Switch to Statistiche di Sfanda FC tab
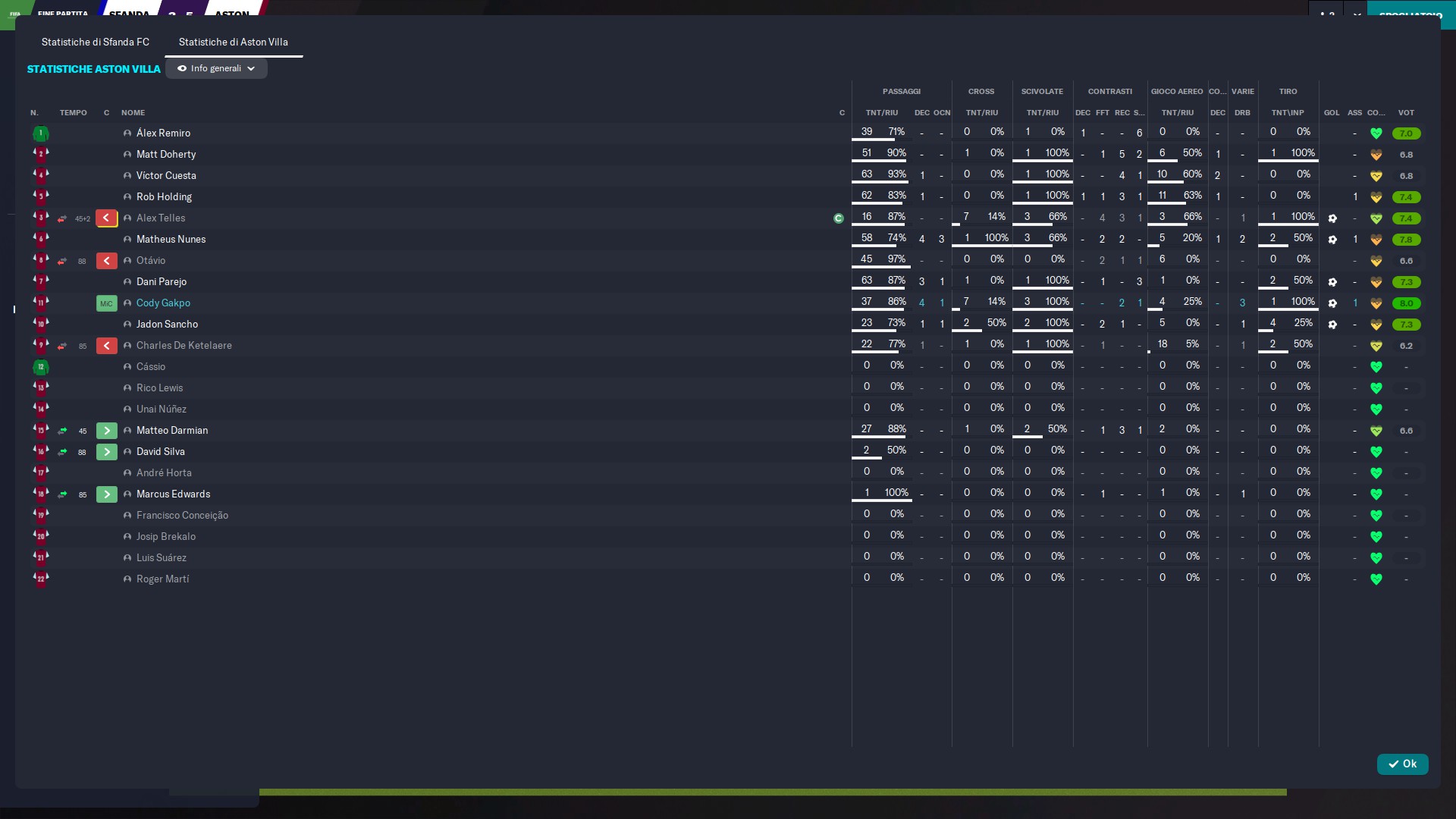Image resolution: width=1456 pixels, height=819 pixels. (x=95, y=42)
